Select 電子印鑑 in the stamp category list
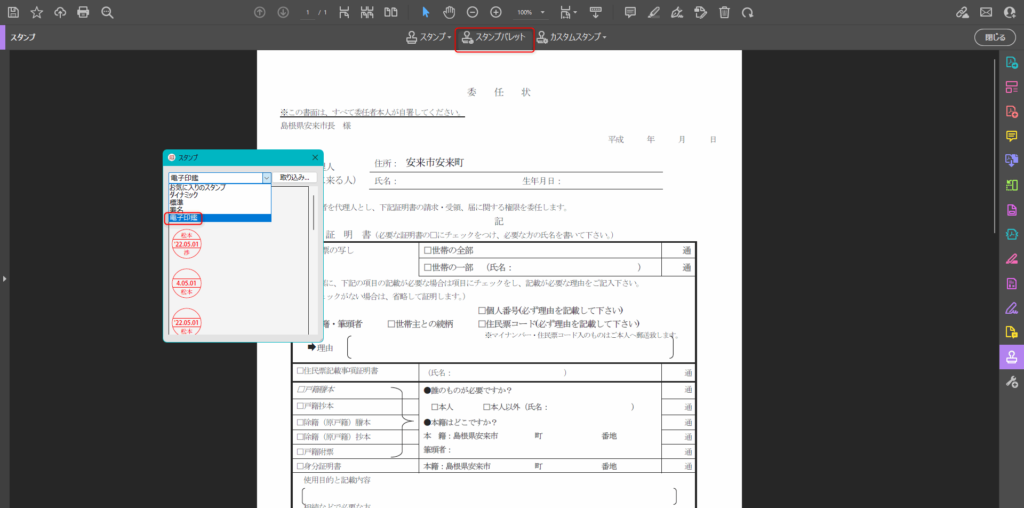The height and width of the screenshot is (508, 1024). coord(219,217)
